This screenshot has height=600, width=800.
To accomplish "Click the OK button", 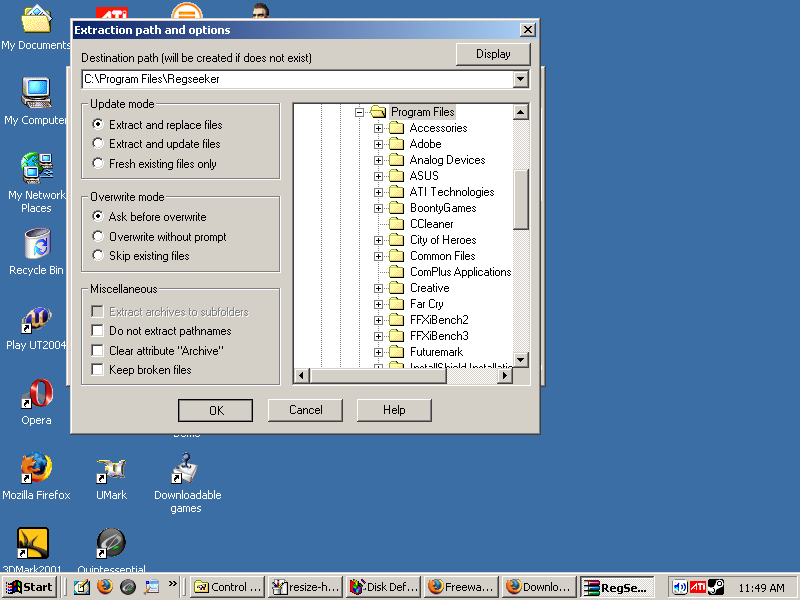I will click(x=215, y=410).
